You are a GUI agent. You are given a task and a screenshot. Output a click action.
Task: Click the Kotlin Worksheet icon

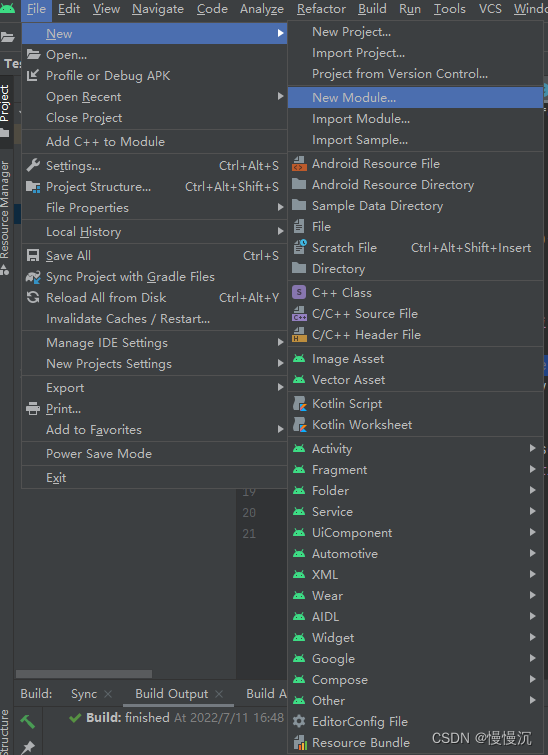click(300, 425)
